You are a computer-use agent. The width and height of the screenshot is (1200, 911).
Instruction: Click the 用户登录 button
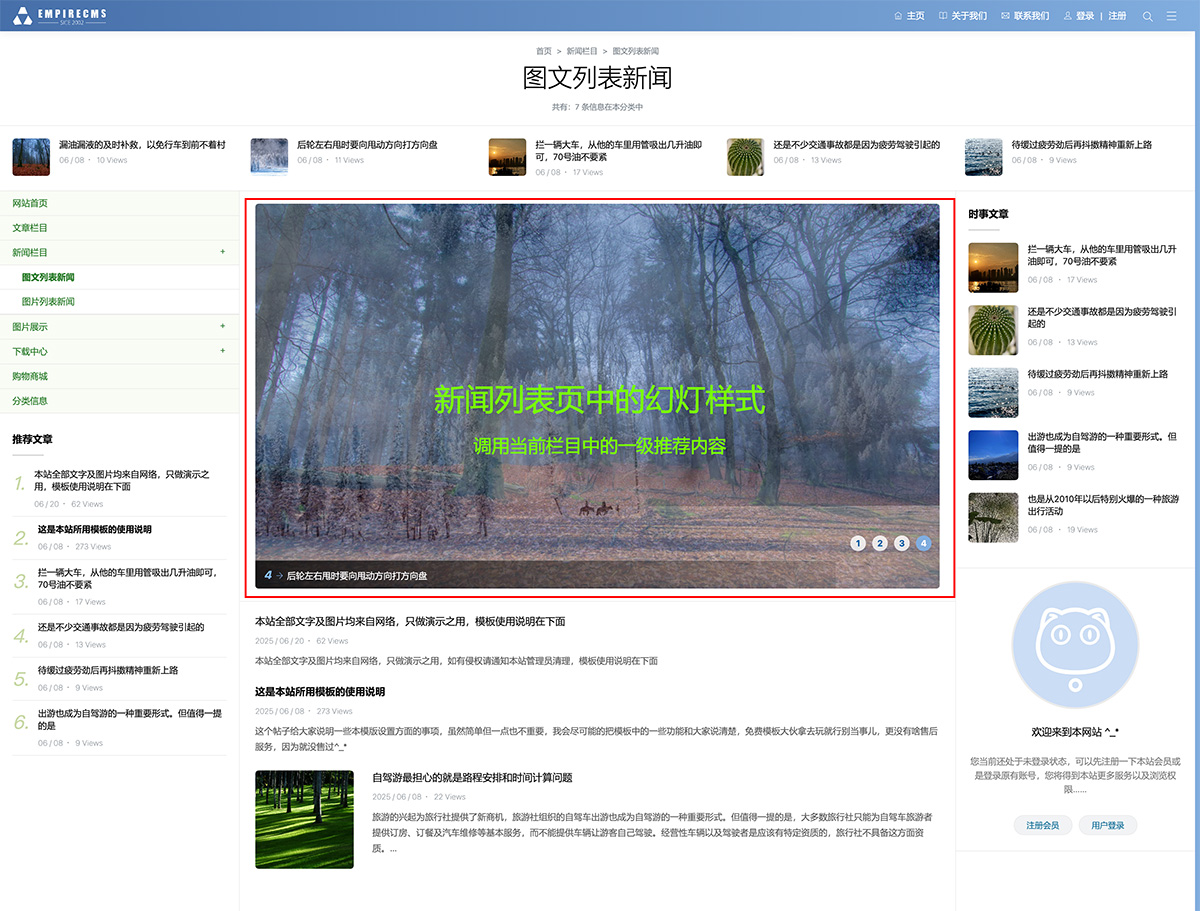click(x=1107, y=825)
